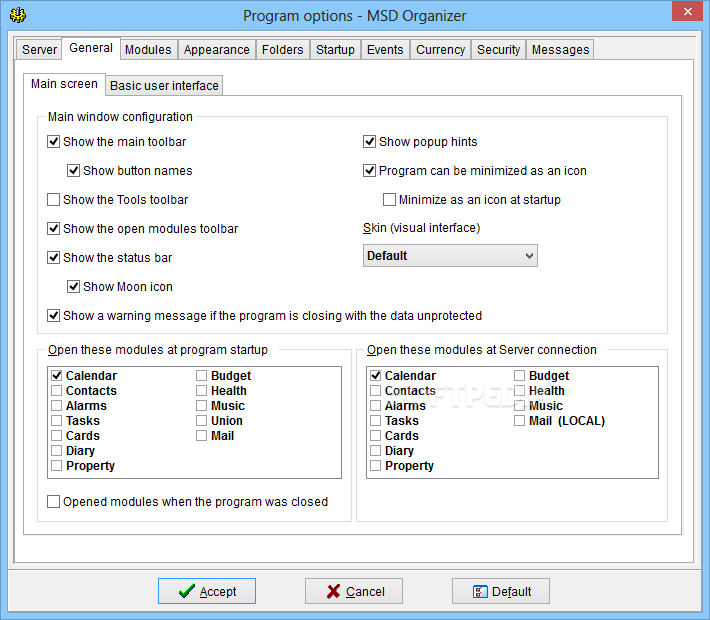Check Alarms in Server connection modules
Image resolution: width=710 pixels, height=620 pixels.
[375, 405]
